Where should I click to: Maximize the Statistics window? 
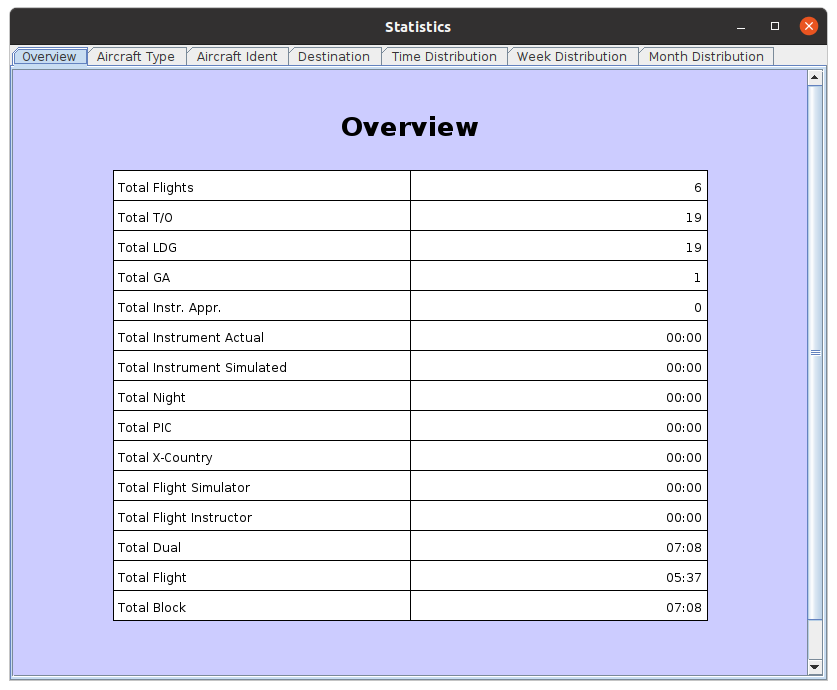775,27
